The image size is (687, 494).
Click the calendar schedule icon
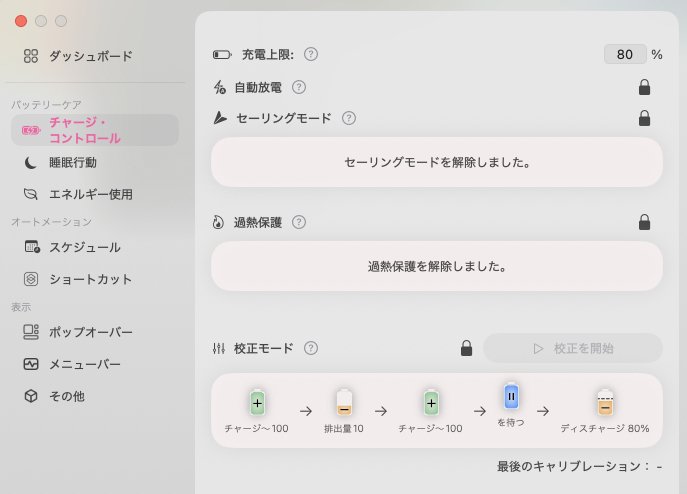[x=32, y=247]
